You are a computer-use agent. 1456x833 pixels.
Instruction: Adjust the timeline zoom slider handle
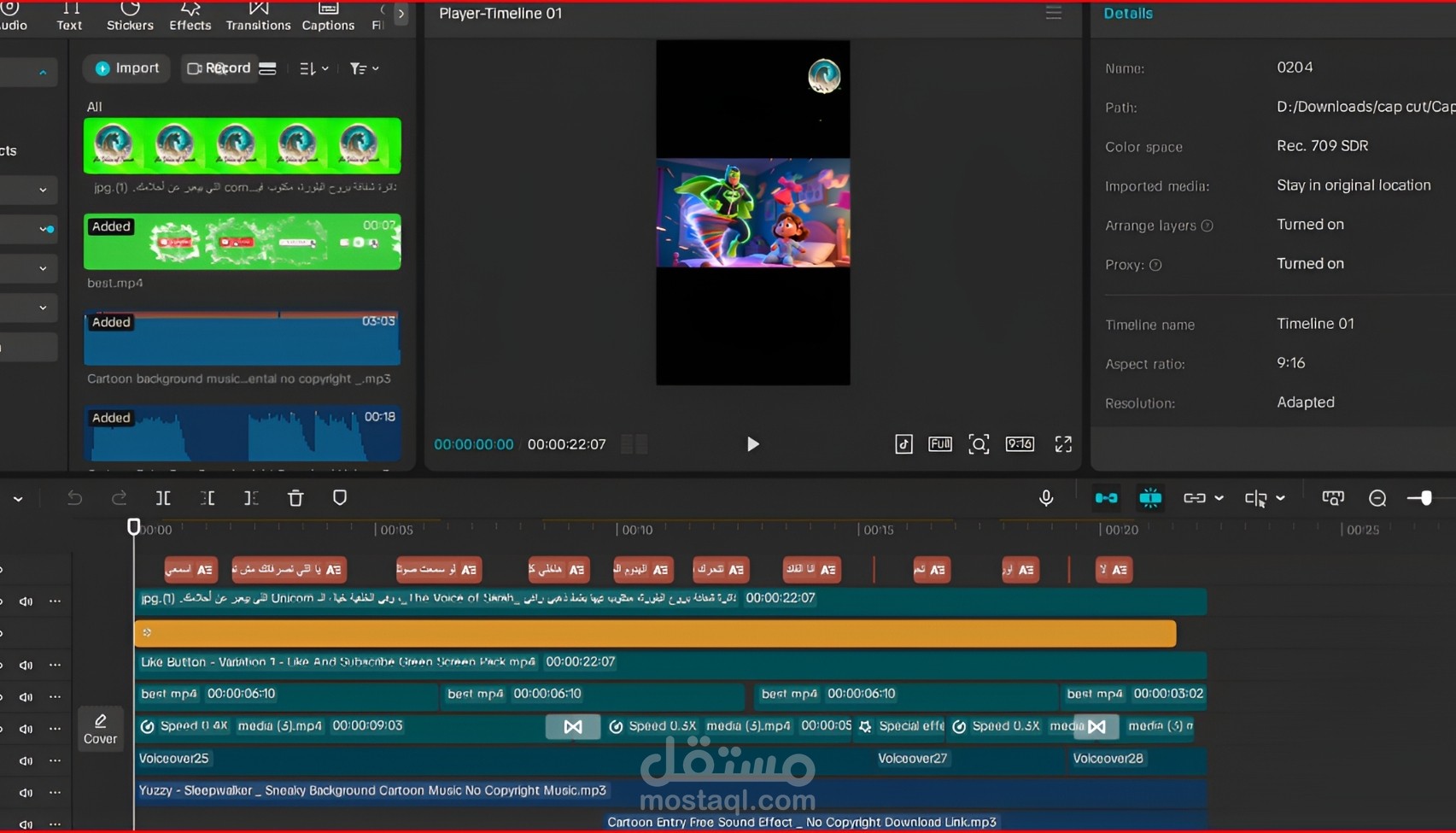(x=1425, y=498)
